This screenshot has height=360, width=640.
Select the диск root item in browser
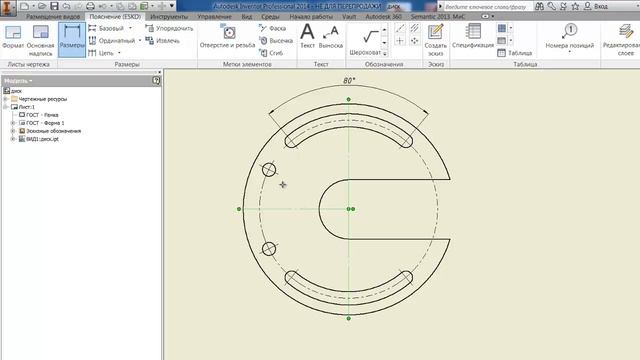[13, 91]
